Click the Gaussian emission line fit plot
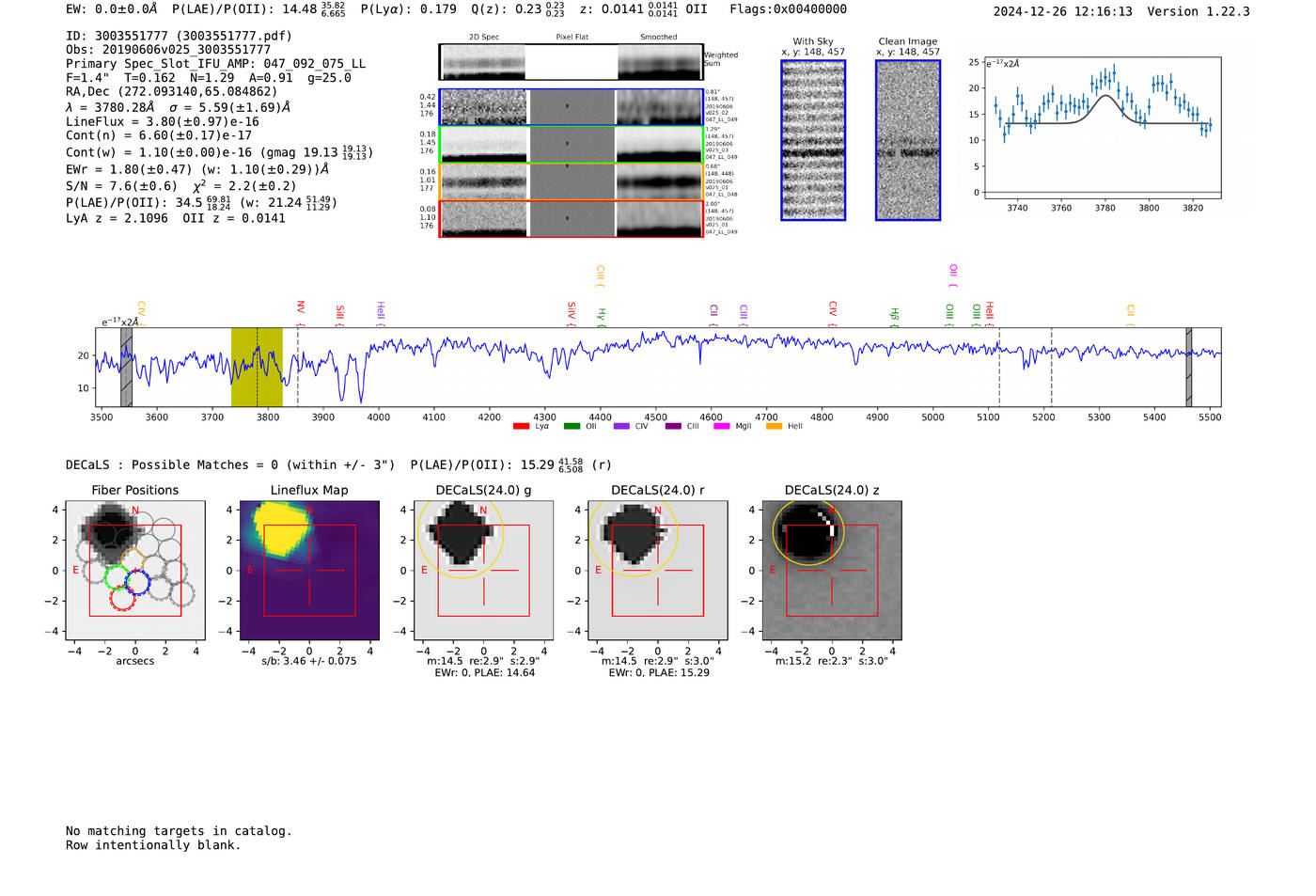 [1103, 128]
